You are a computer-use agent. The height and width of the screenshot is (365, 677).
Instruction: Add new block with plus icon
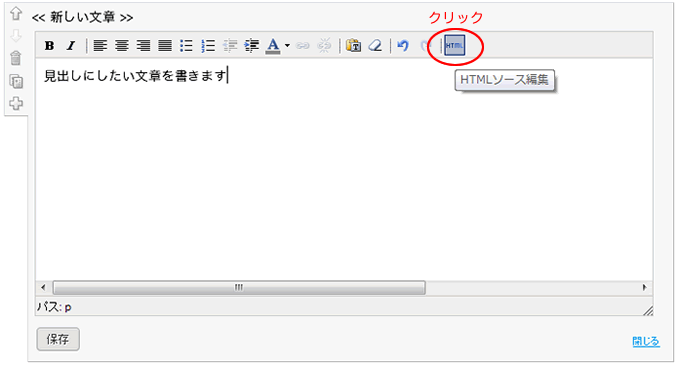tap(16, 103)
